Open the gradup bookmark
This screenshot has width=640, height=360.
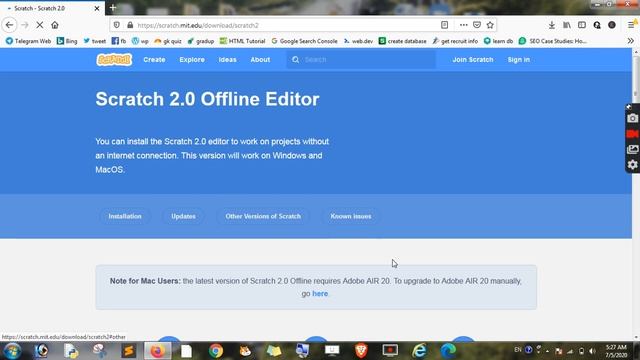(200, 41)
